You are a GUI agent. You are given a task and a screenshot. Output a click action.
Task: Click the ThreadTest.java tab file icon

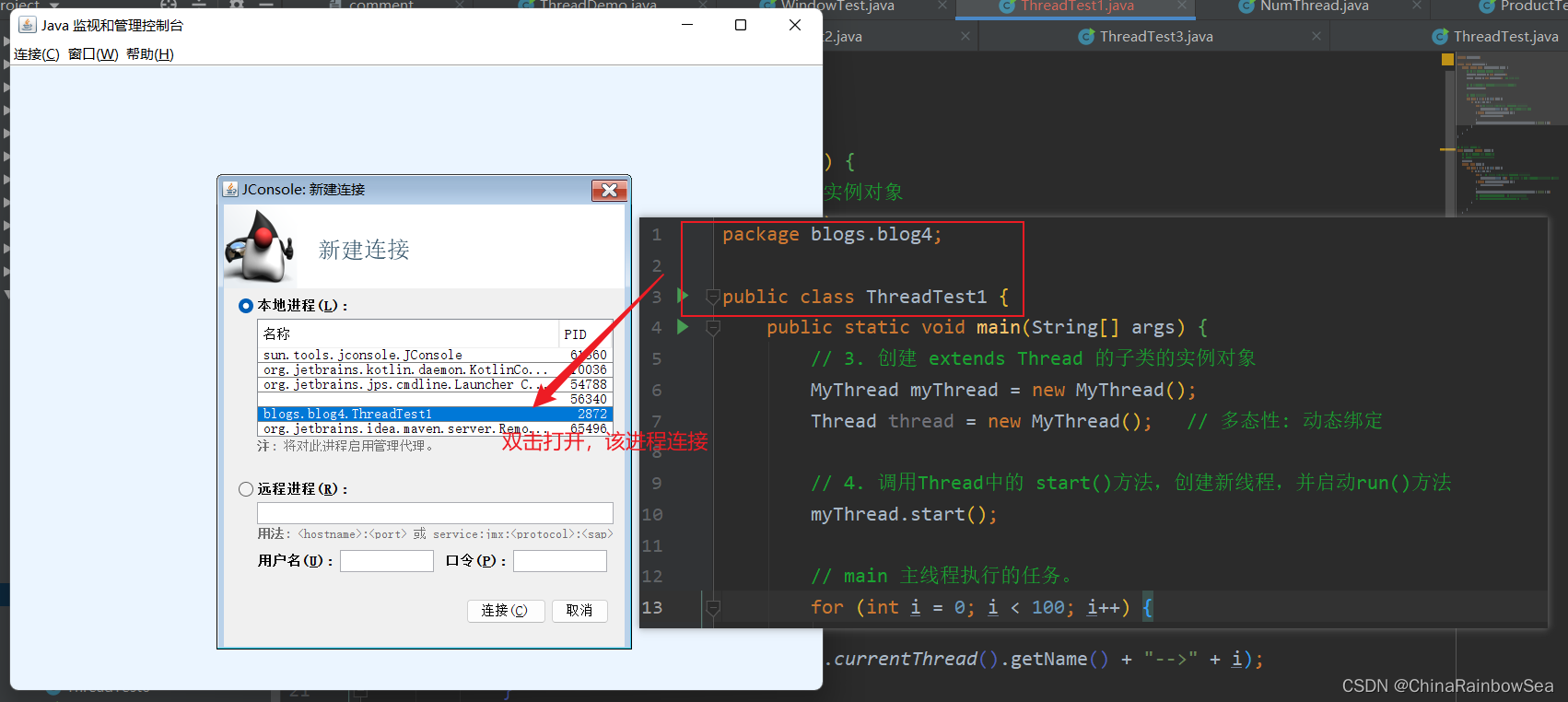(x=1440, y=37)
